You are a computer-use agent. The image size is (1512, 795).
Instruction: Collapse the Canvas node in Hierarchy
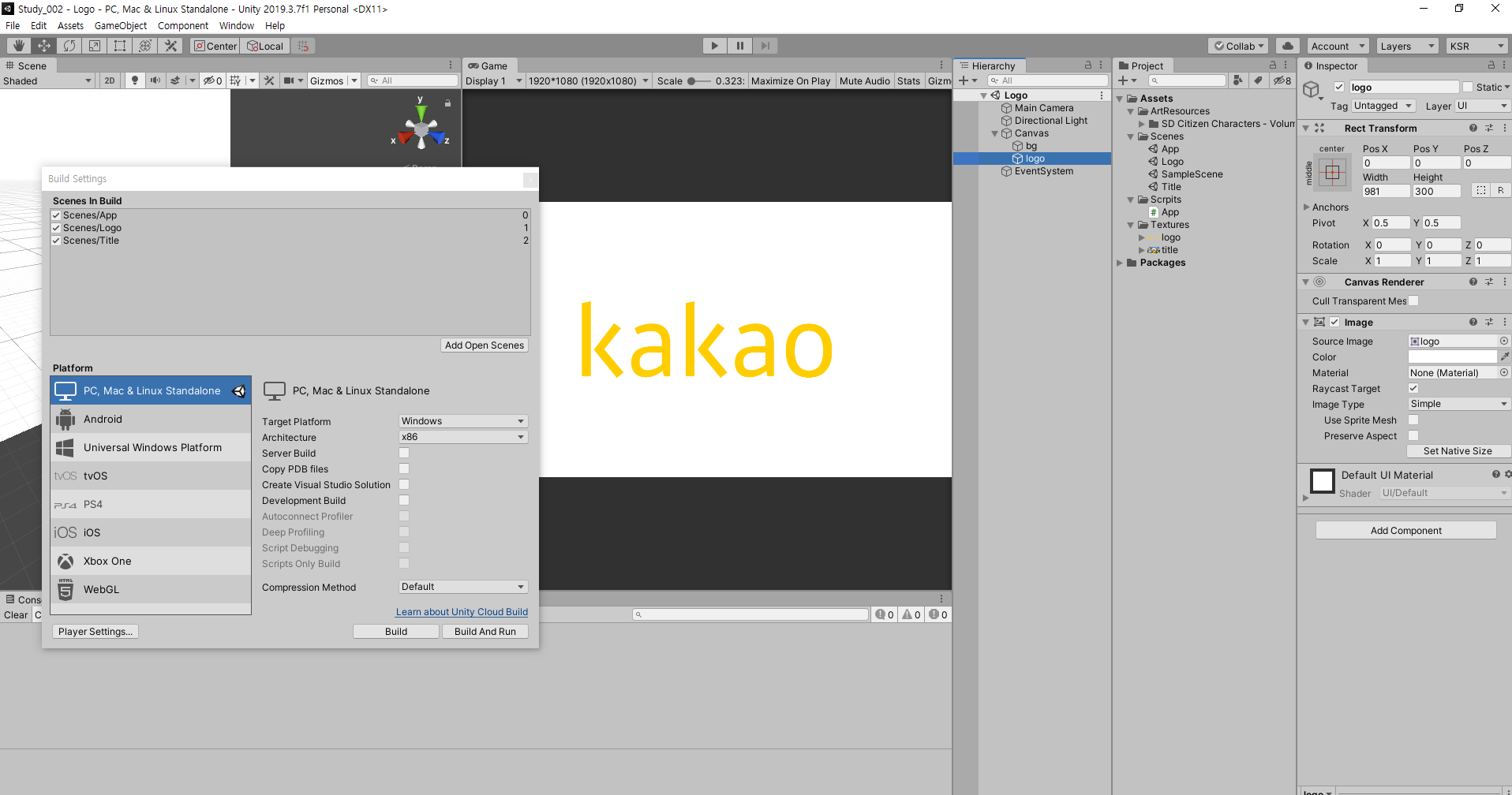(994, 133)
